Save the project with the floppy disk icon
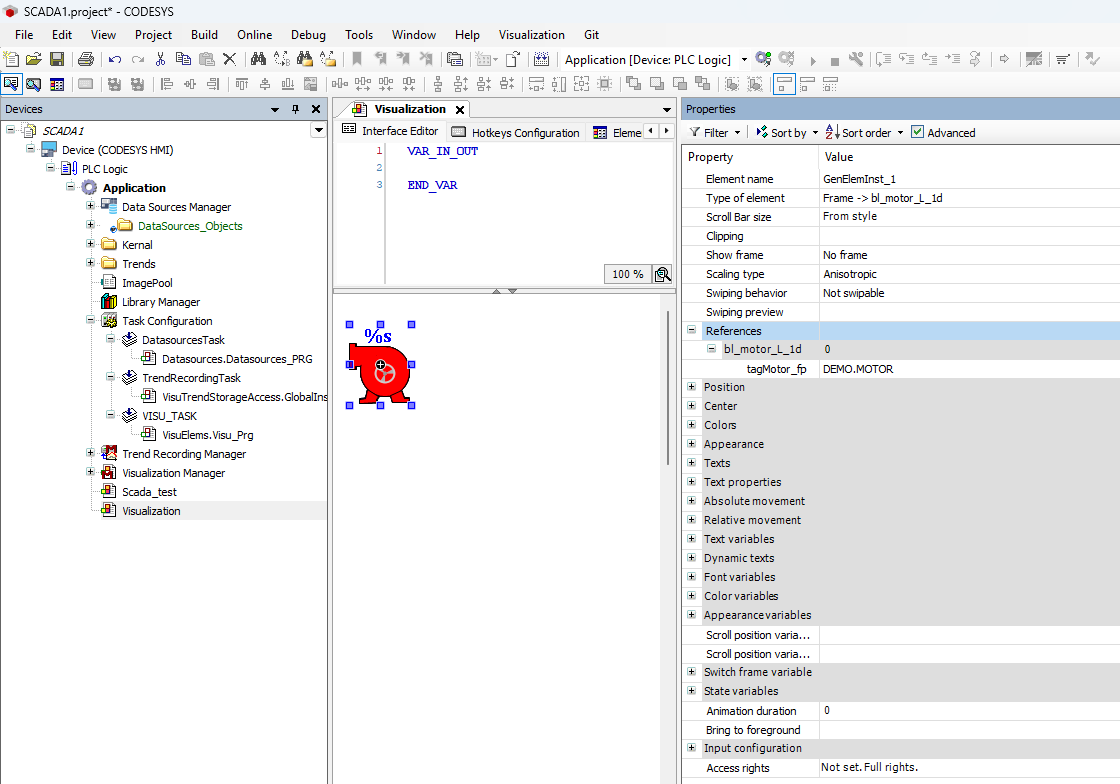Image resolution: width=1120 pixels, height=784 pixels. click(57, 59)
